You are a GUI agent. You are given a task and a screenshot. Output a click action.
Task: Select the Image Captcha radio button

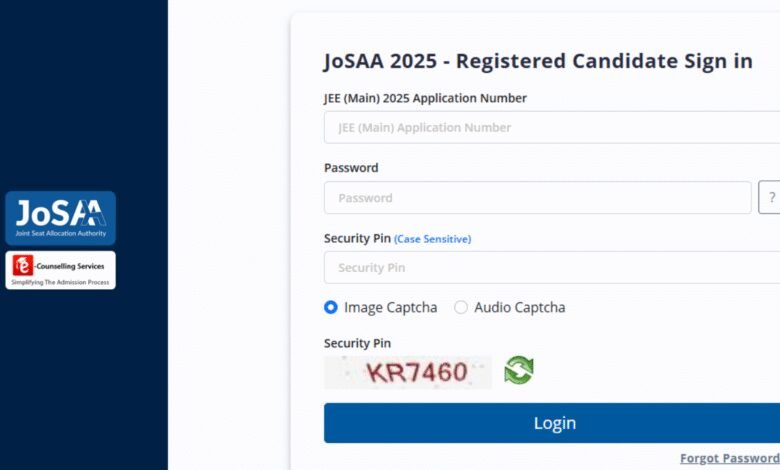pyautogui.click(x=331, y=307)
